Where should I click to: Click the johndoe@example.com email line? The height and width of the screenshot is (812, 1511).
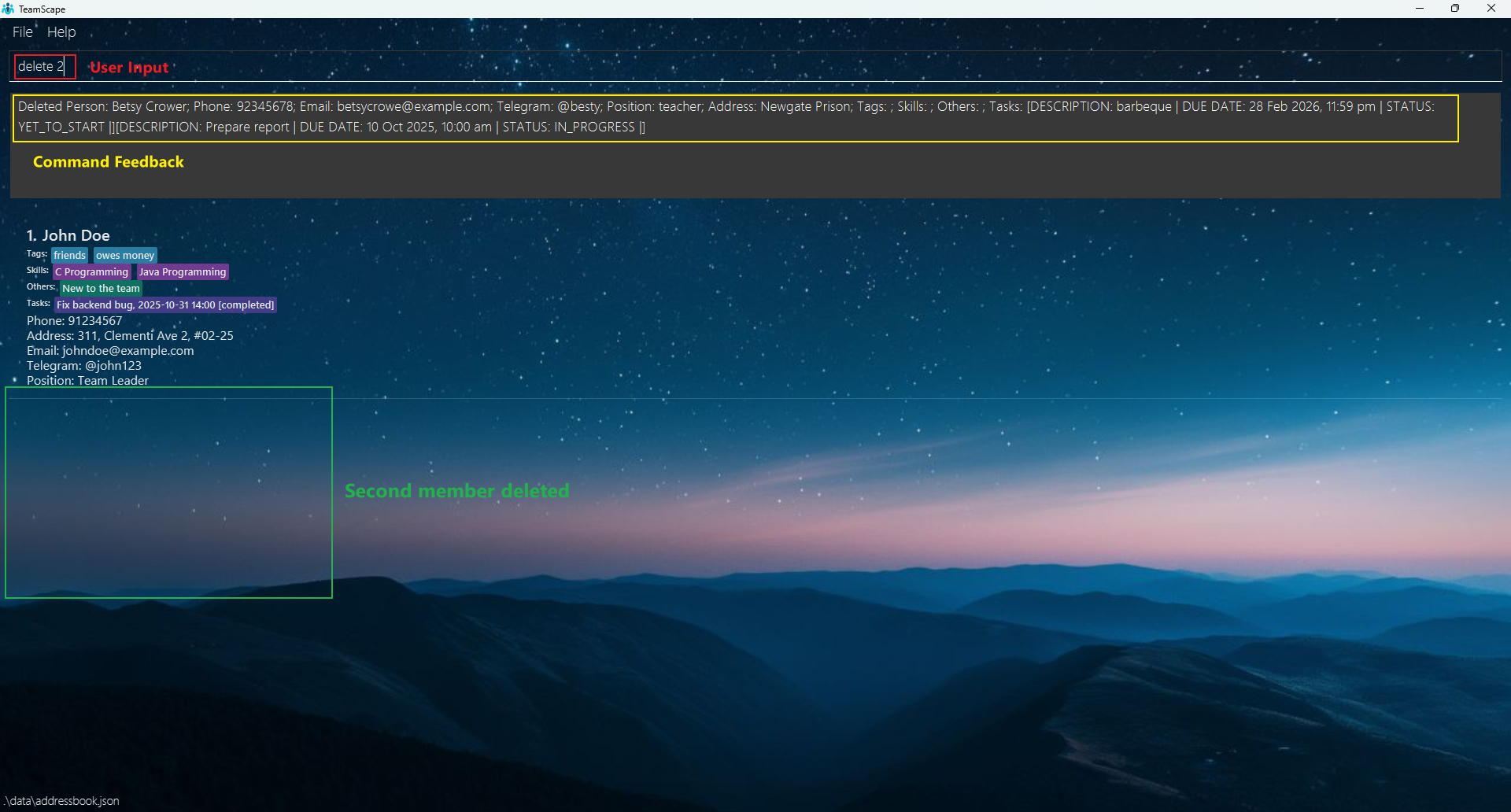pyautogui.click(x=110, y=351)
